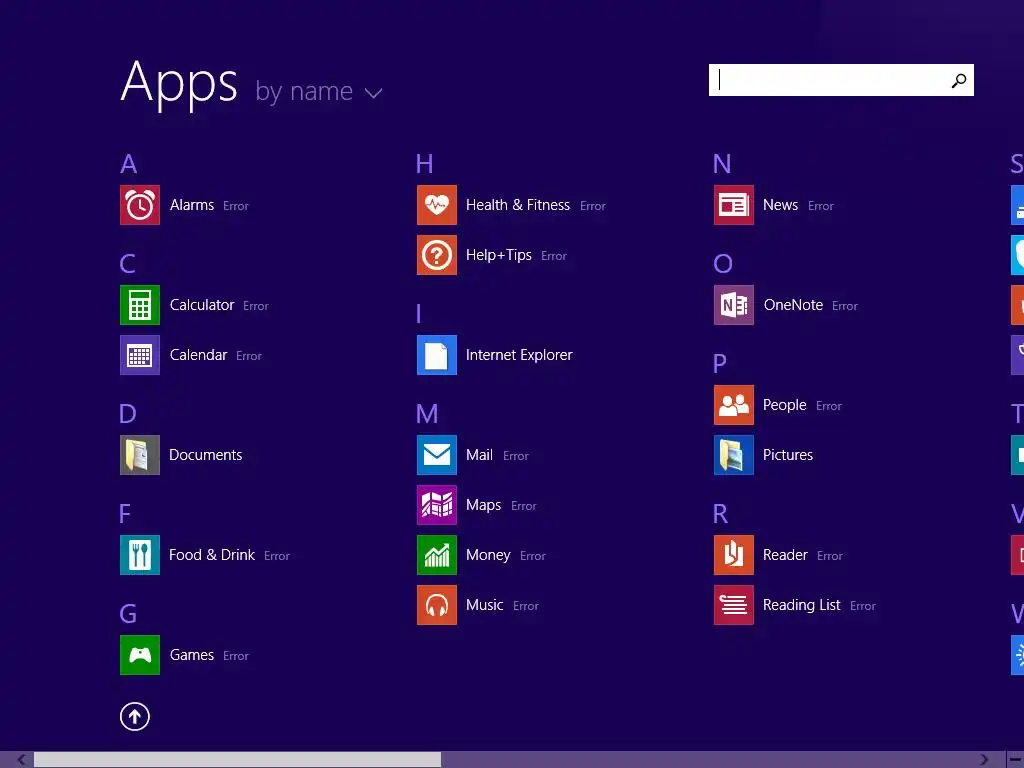
Task: Click the search magnifier icon
Action: (x=959, y=80)
